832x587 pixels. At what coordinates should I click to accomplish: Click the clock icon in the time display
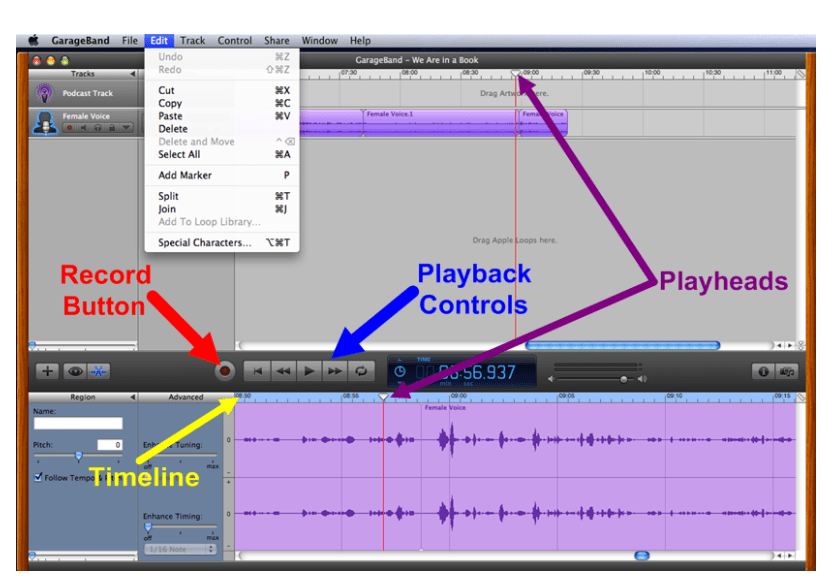tap(400, 372)
